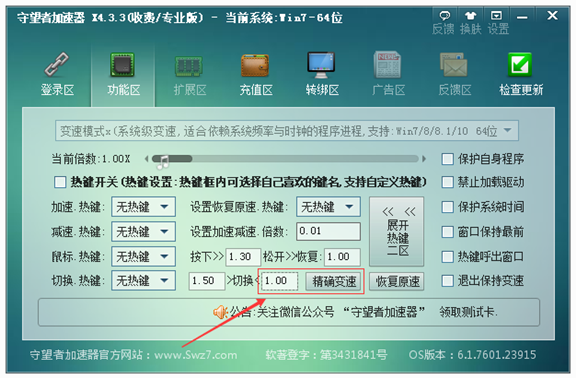Click the 展开热键二区 button
576x378 pixels.
coord(397,231)
